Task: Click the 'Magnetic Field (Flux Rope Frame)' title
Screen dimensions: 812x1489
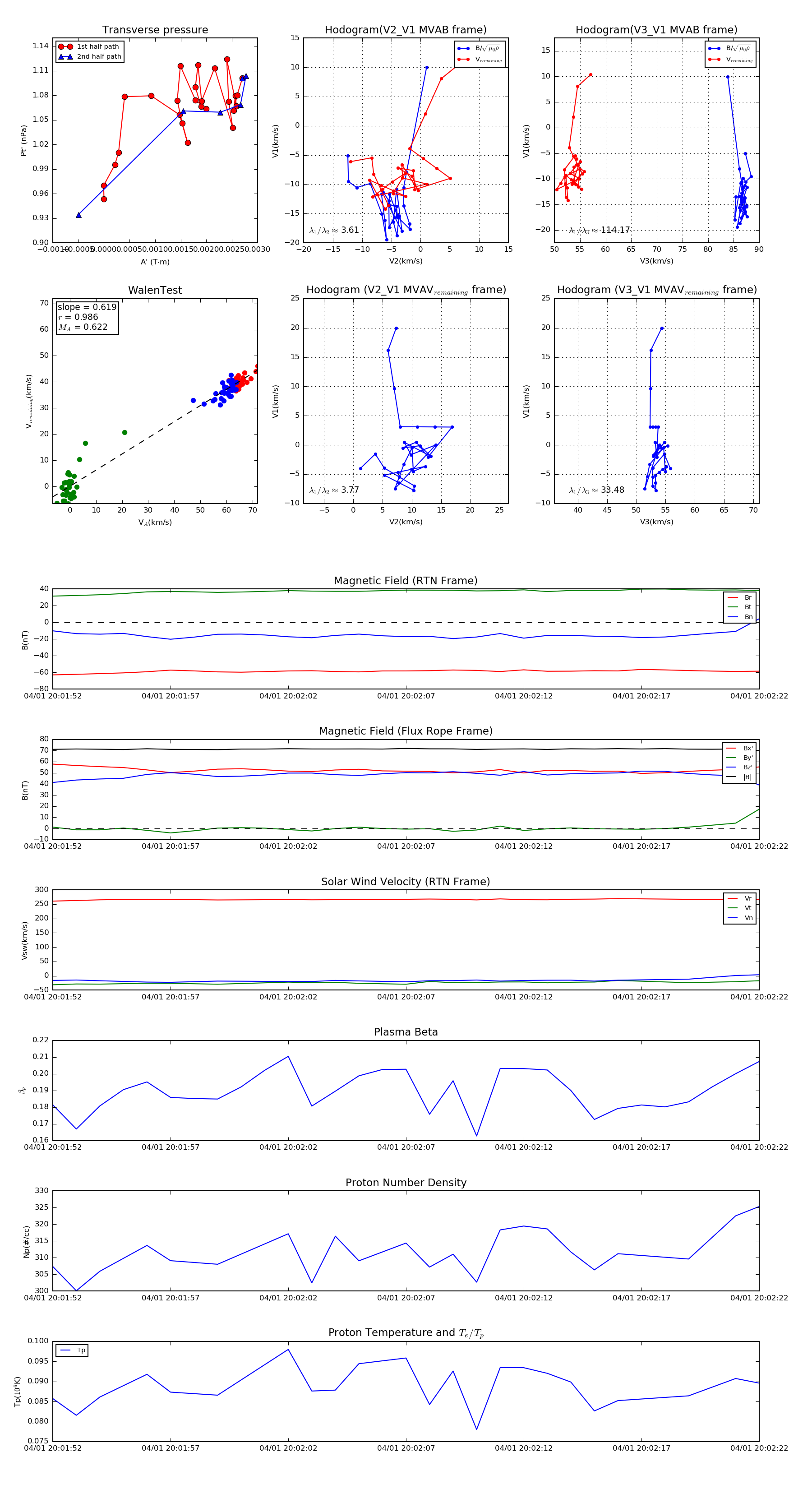Action: pyautogui.click(x=406, y=731)
